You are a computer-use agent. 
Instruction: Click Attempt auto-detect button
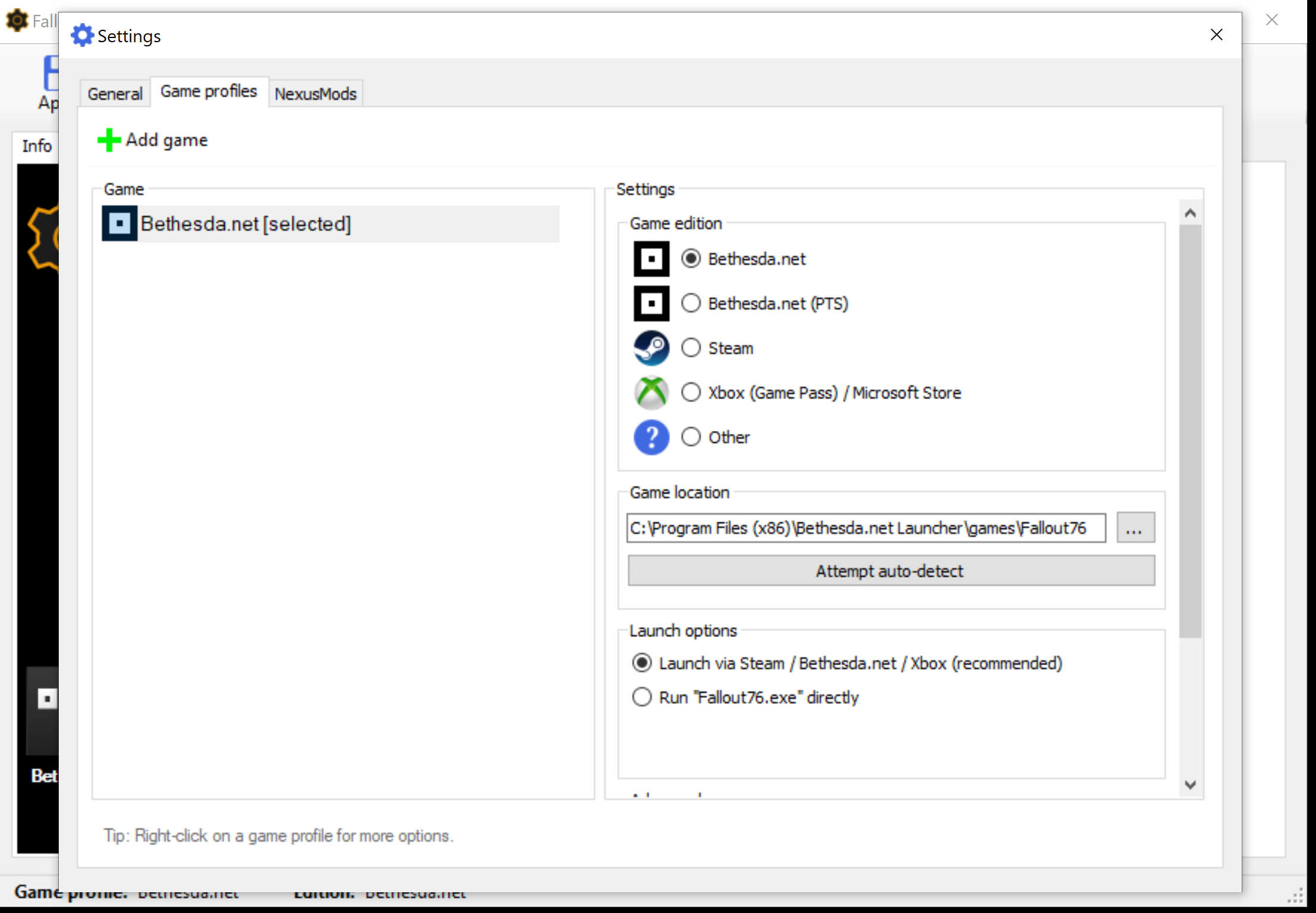click(891, 571)
